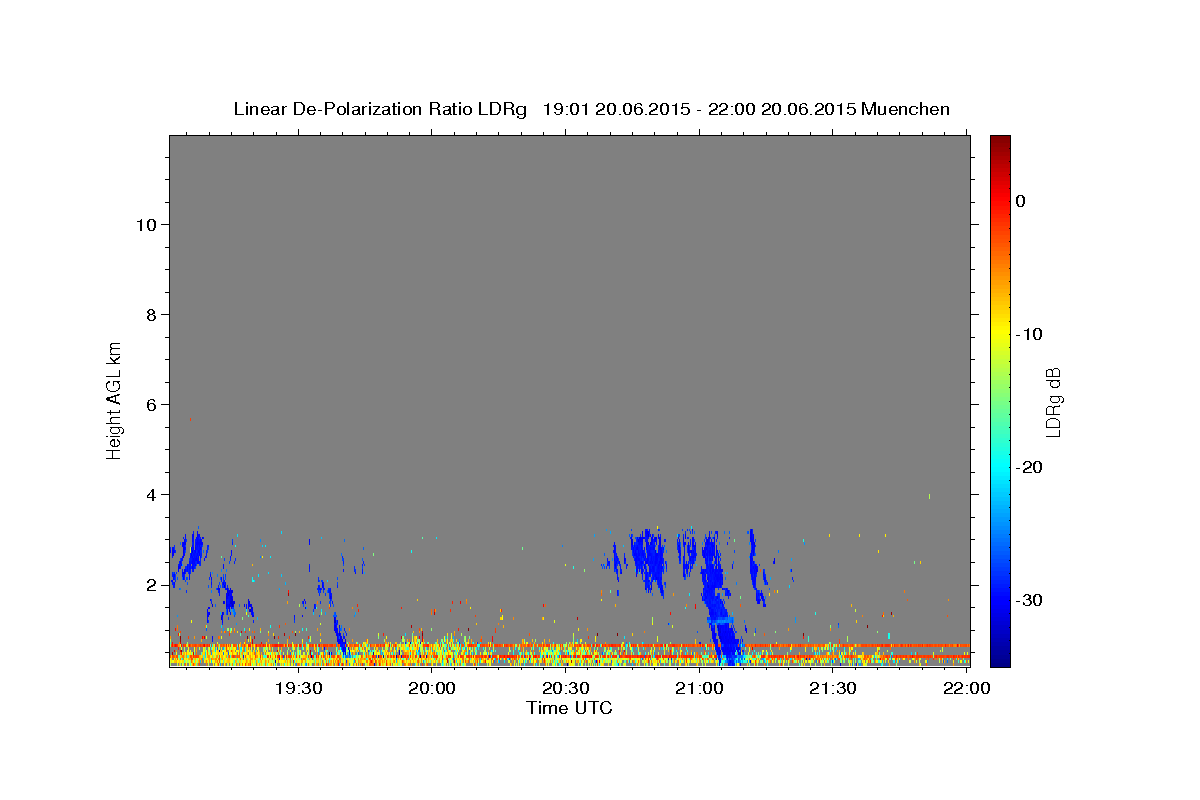Click the height tick label '8'
Screen dimensions: 1200x800
pos(150,315)
